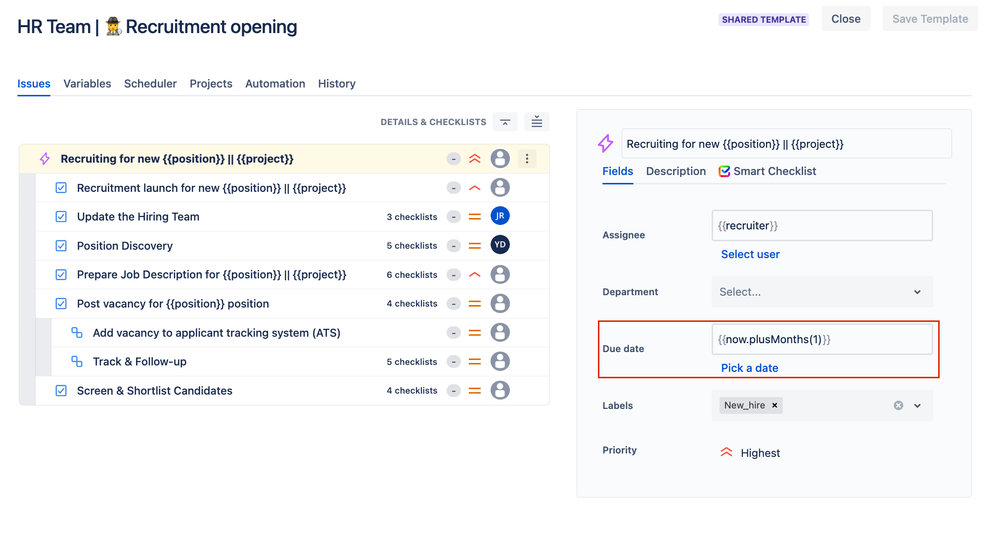Viewport: 999px width, 534px height.
Task: Click the highest priority icon on Recruiting row
Action: coord(475,159)
